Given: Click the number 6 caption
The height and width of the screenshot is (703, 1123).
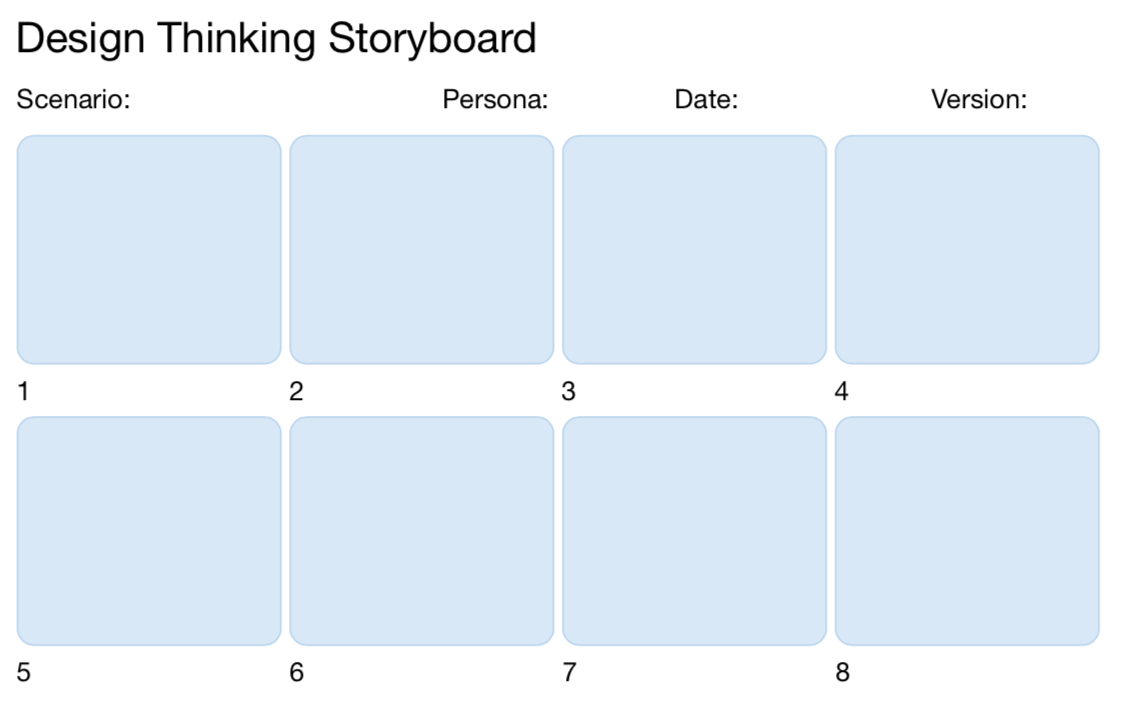Looking at the screenshot, I should coord(297,673).
